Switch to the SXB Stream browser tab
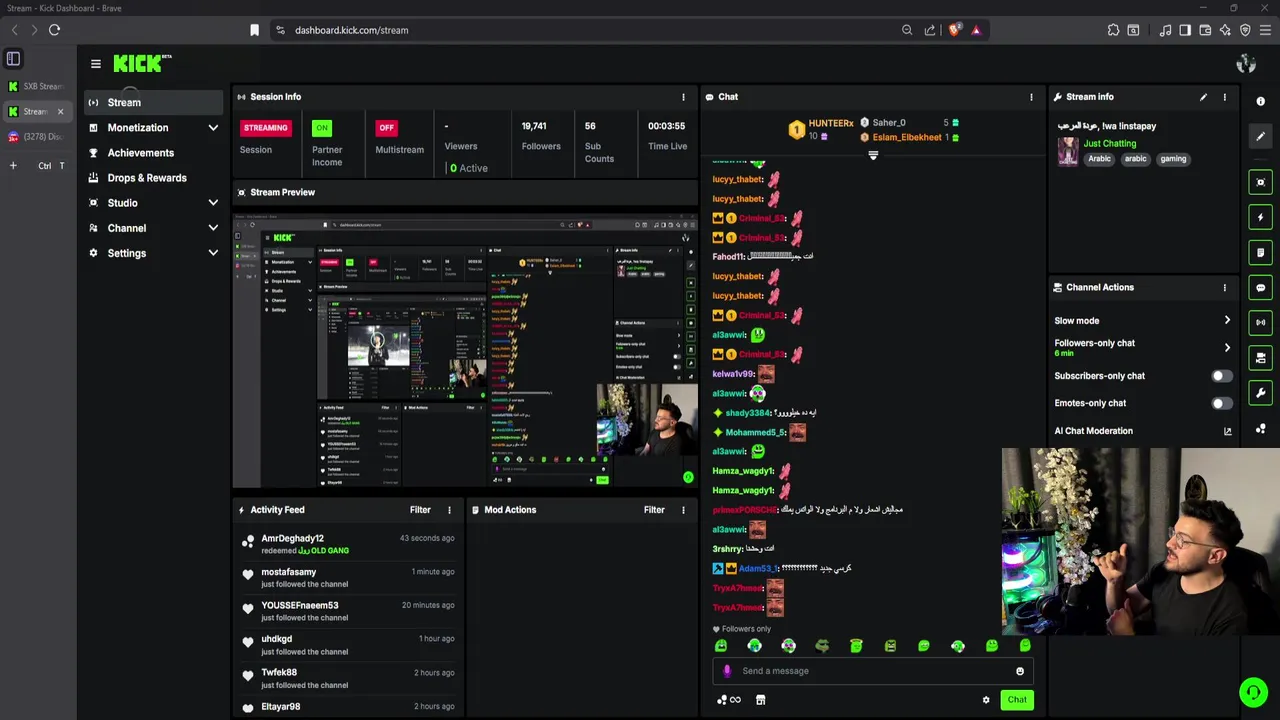This screenshot has height=720, width=1280. pyautogui.click(x=36, y=87)
